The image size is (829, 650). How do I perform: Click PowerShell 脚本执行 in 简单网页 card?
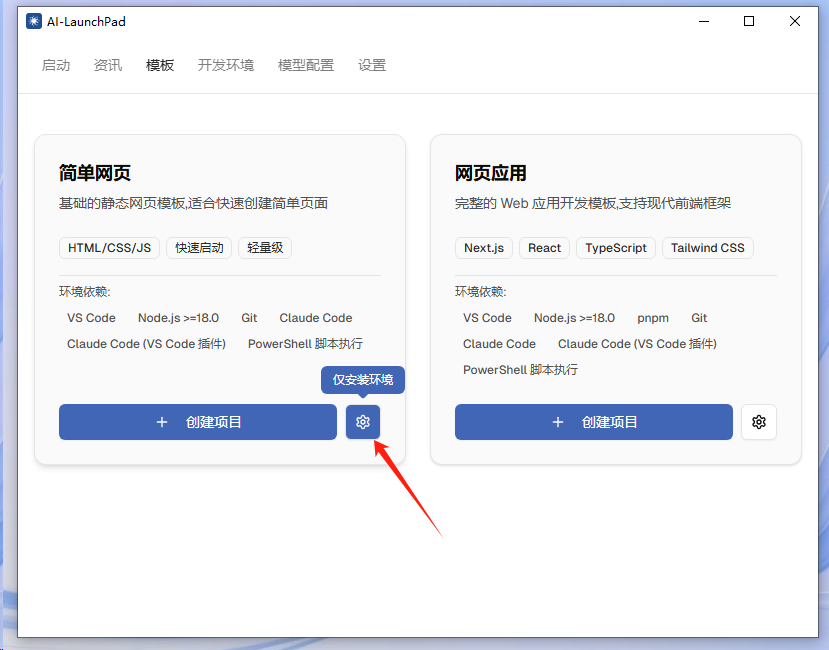pos(305,344)
